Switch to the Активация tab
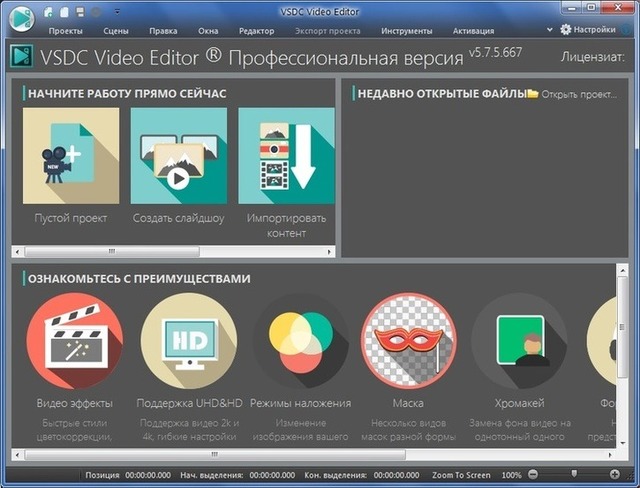 click(473, 31)
